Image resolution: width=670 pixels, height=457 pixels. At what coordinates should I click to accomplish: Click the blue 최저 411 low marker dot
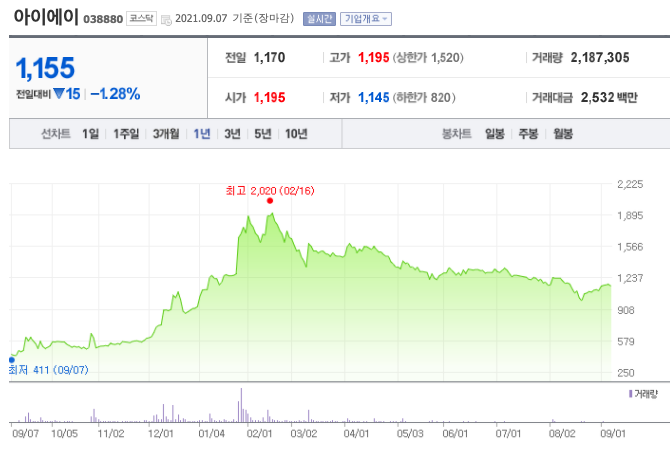[x=12, y=360]
